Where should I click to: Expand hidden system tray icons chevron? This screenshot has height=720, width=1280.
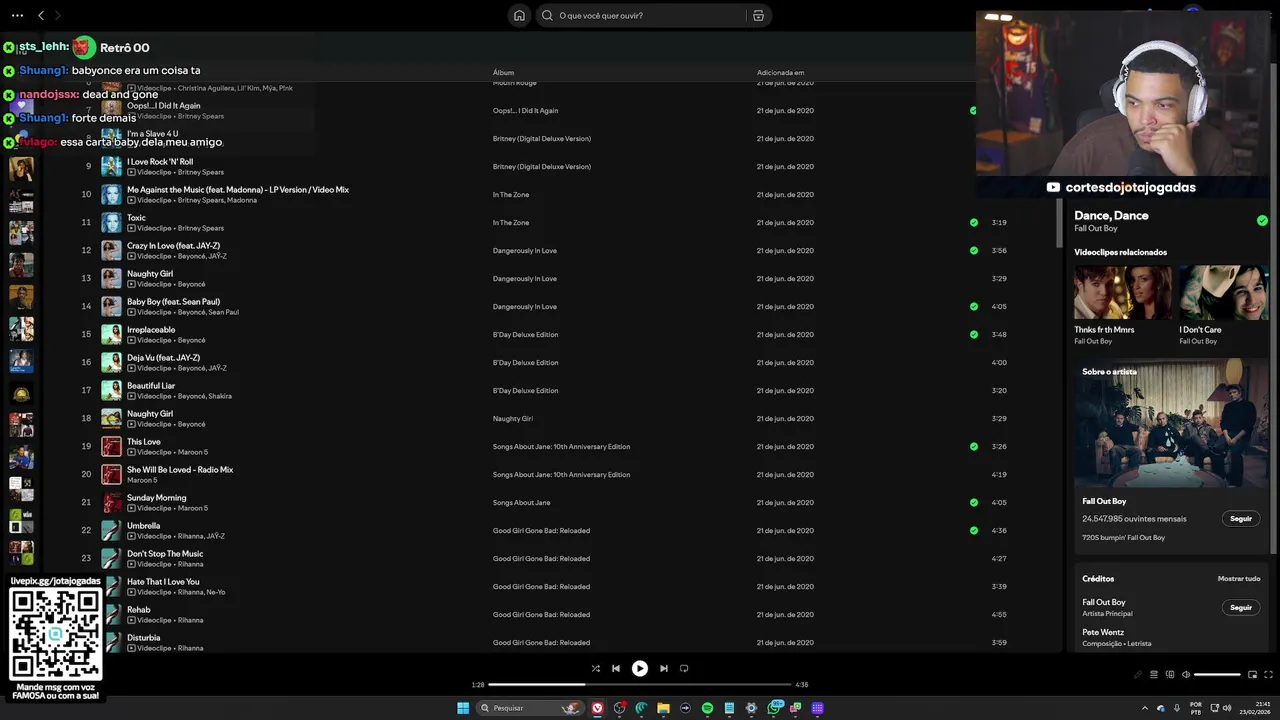[1145, 708]
